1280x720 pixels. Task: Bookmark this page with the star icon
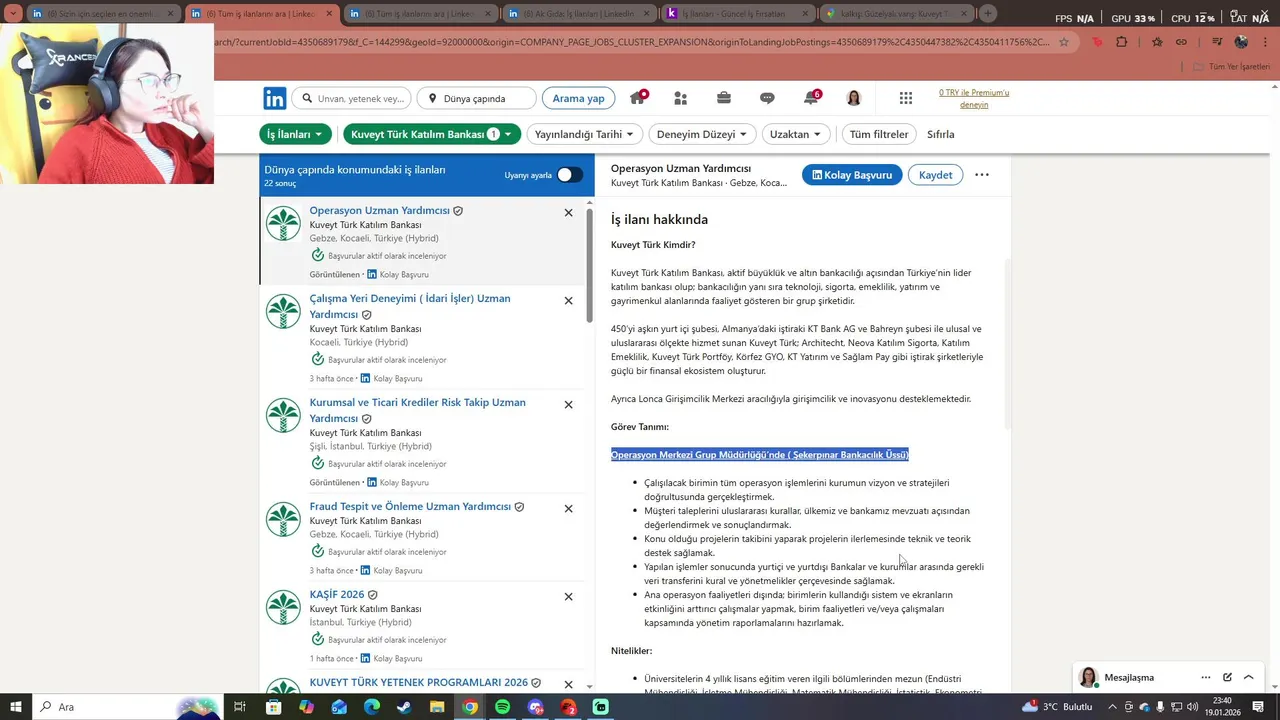click(1063, 42)
